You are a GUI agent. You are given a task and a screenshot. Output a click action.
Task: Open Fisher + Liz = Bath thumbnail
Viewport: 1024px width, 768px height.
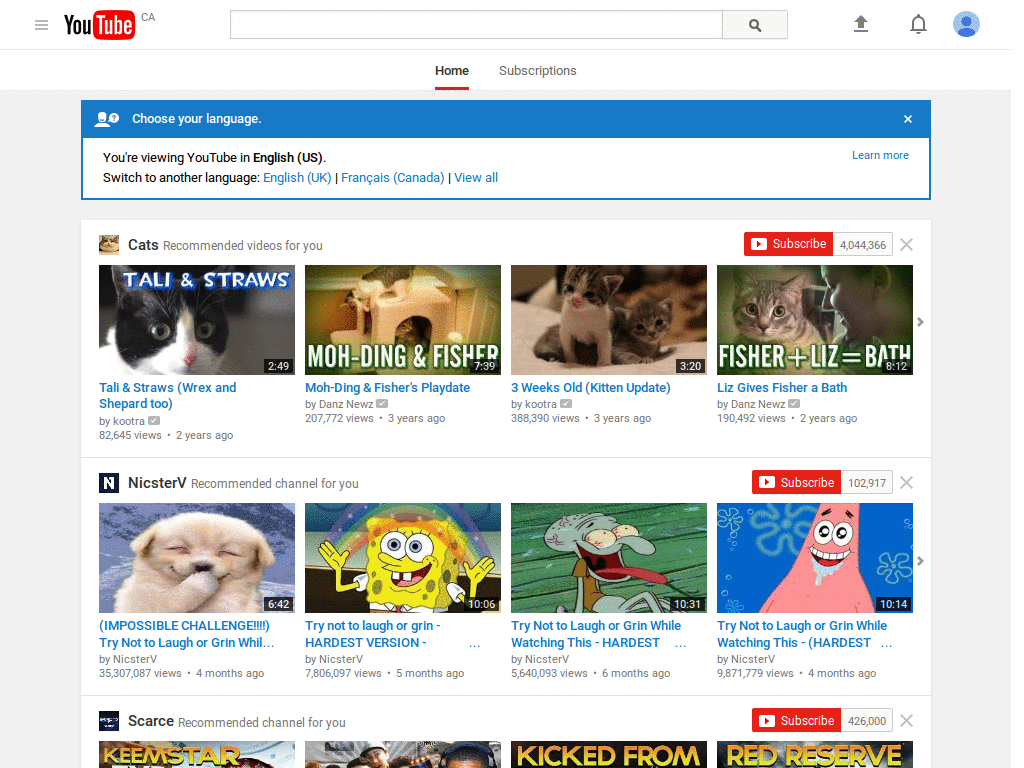coord(815,320)
